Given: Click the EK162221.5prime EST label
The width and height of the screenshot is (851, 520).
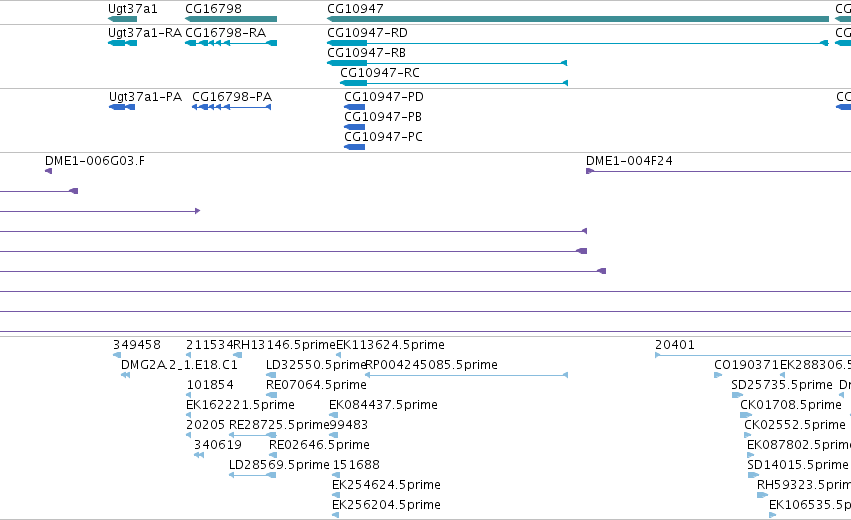Looking at the screenshot, I should [x=240, y=405].
